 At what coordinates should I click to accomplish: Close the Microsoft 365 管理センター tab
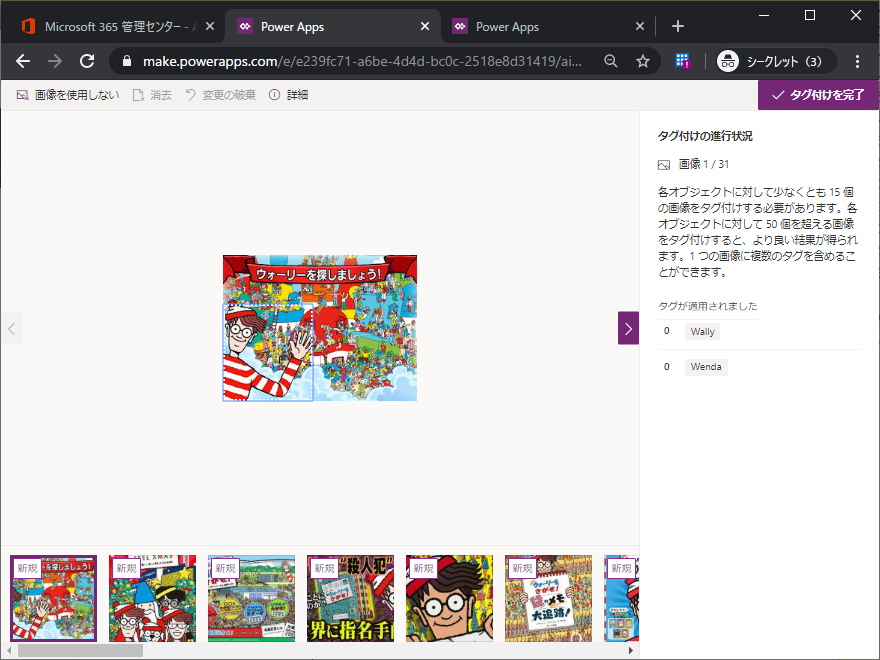(209, 26)
